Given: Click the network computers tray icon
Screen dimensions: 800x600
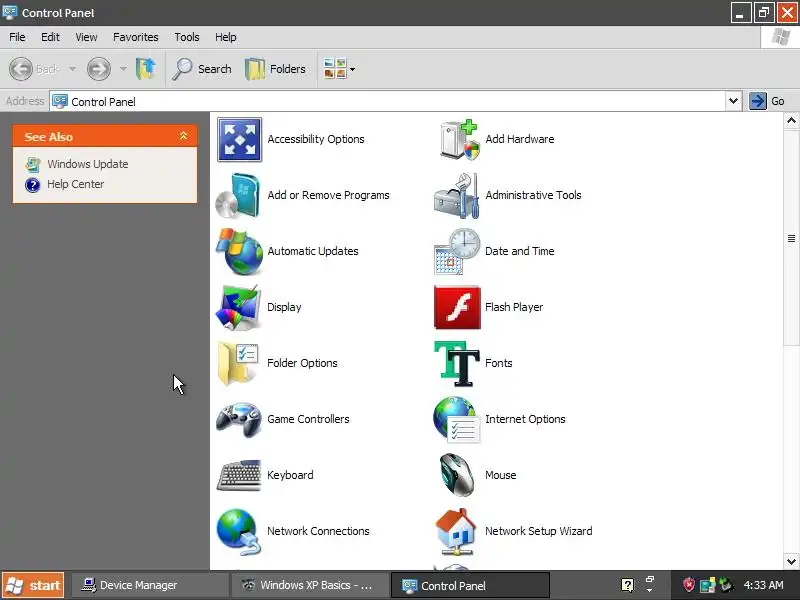Looking at the screenshot, I should point(708,585).
